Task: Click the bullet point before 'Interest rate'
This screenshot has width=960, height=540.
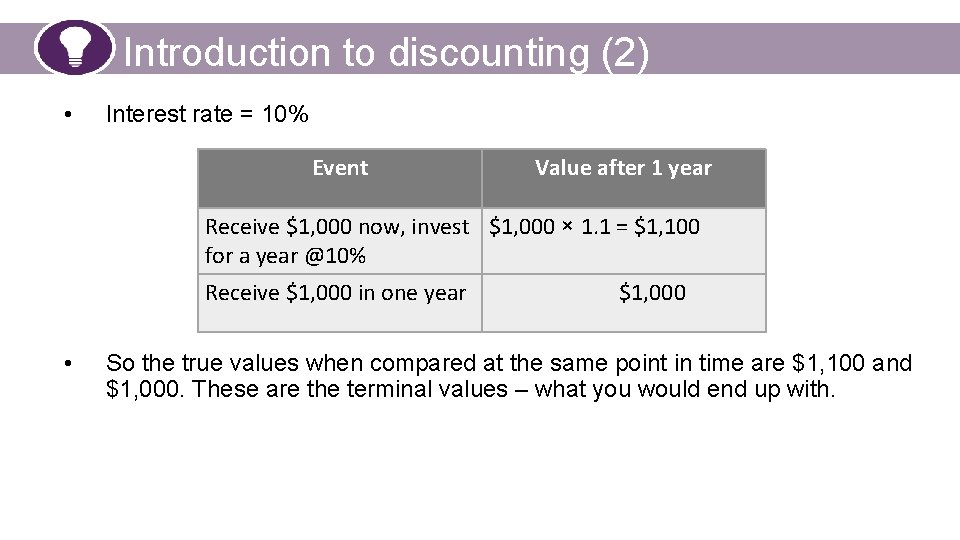Action: tap(68, 114)
